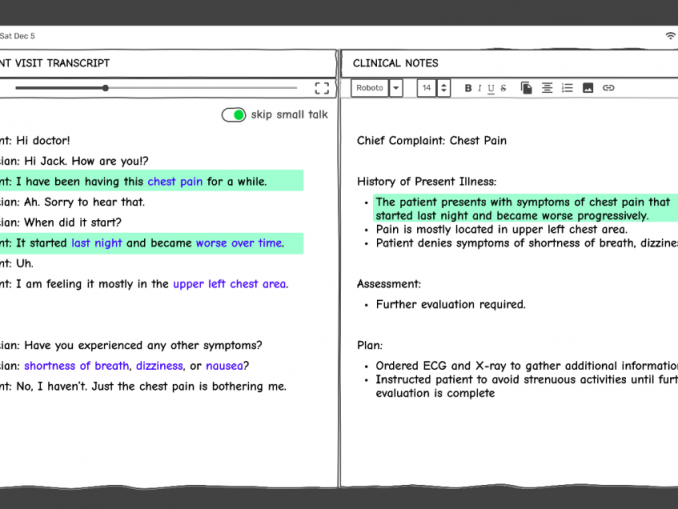Click the font size 14 stepper arrows
The width and height of the screenshot is (678, 509).
pyautogui.click(x=444, y=88)
